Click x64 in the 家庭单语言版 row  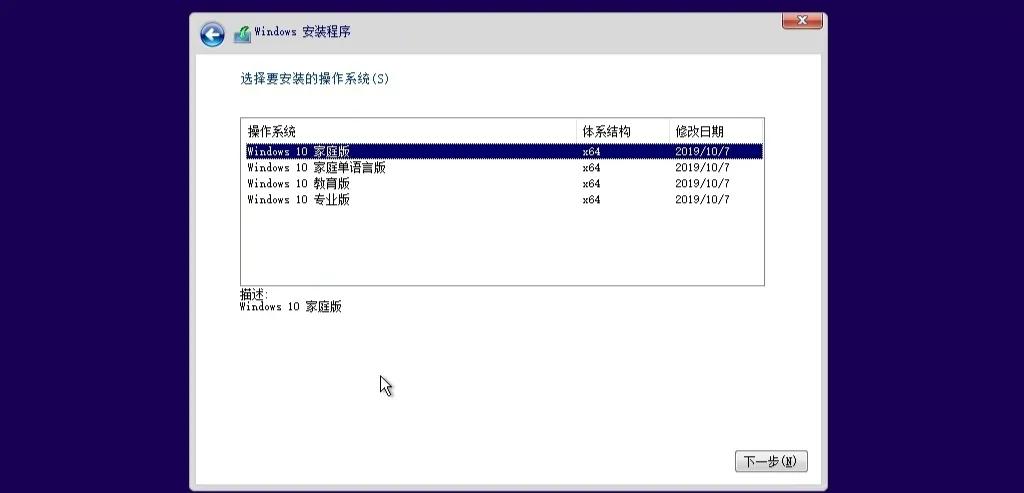pos(591,168)
